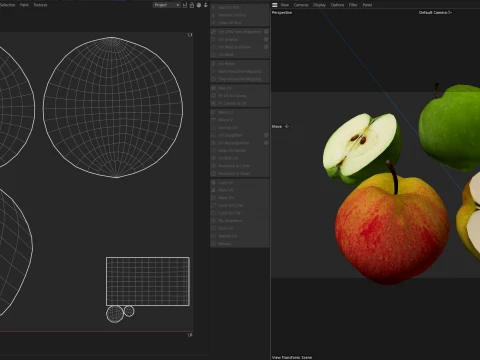This screenshot has height=360, width=480.
Task: Open the viewport Panel menu
Action: (367, 5)
